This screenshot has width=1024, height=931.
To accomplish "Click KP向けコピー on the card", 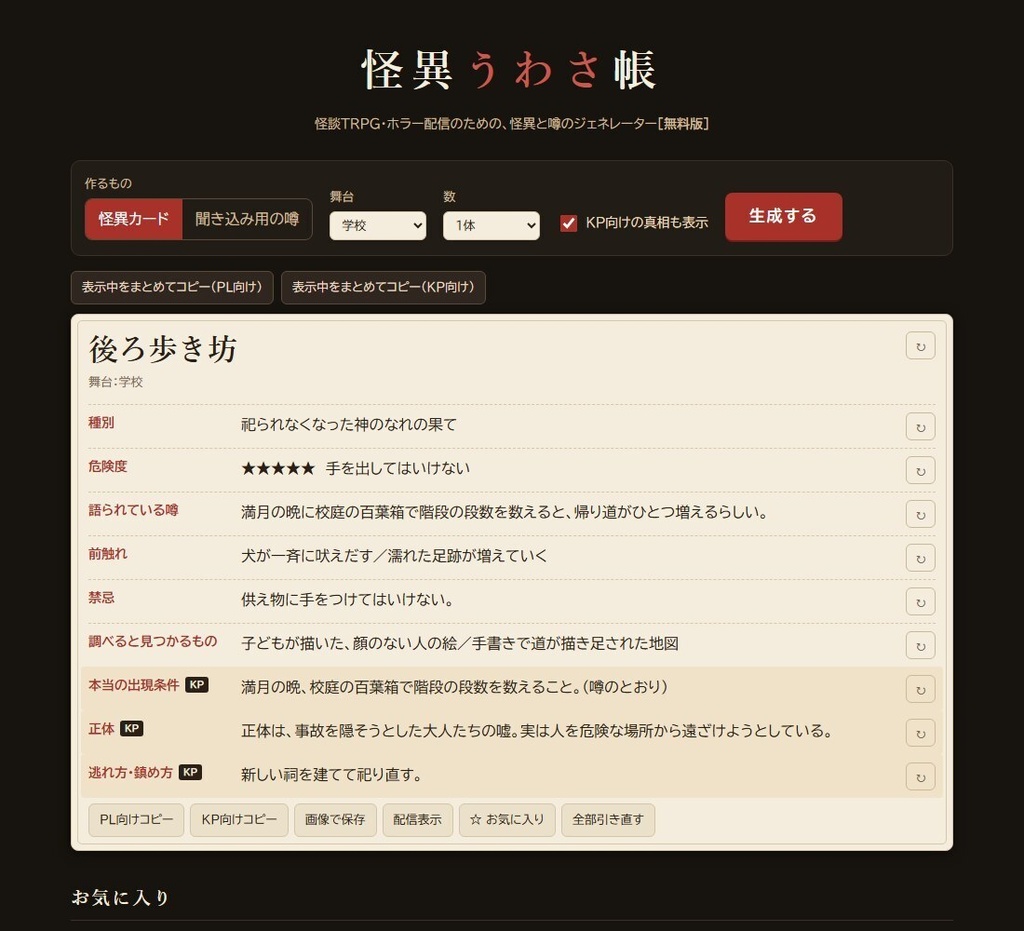I will click(239, 820).
